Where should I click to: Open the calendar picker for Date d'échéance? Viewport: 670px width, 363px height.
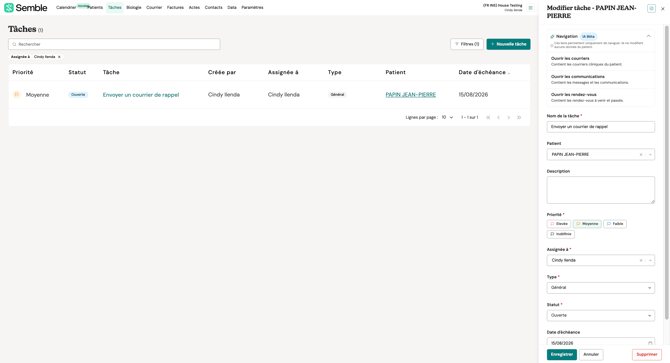pos(650,343)
